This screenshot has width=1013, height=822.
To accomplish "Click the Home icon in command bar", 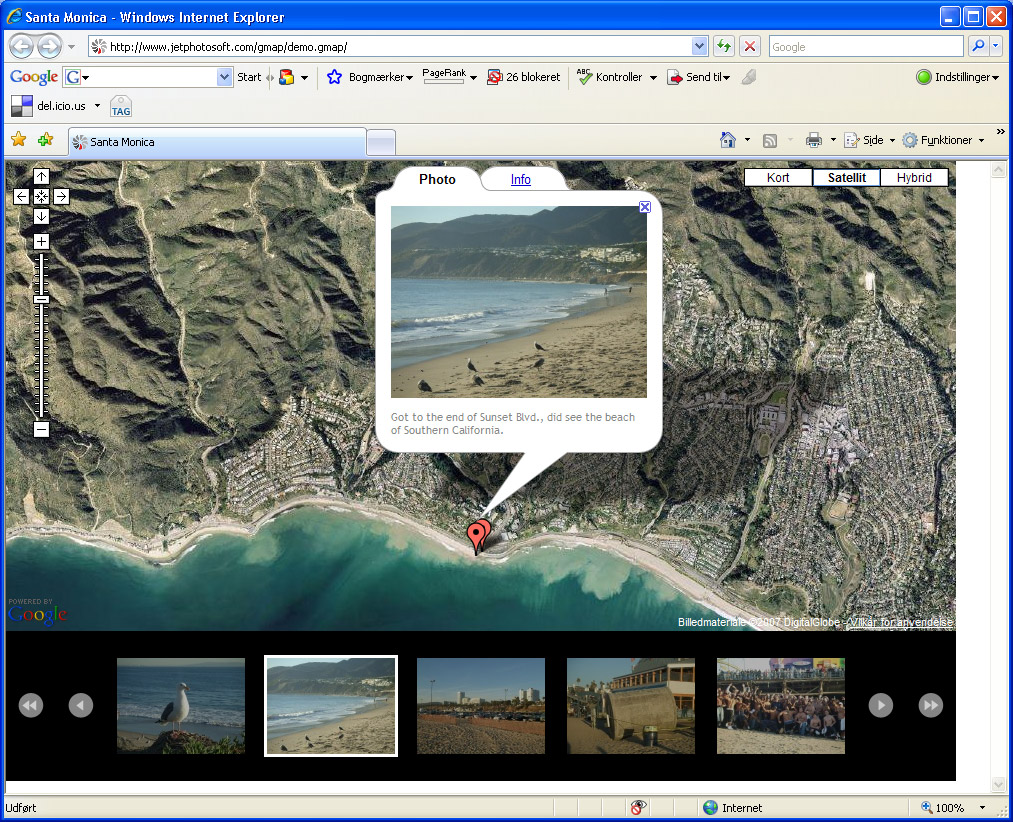I will click(728, 140).
